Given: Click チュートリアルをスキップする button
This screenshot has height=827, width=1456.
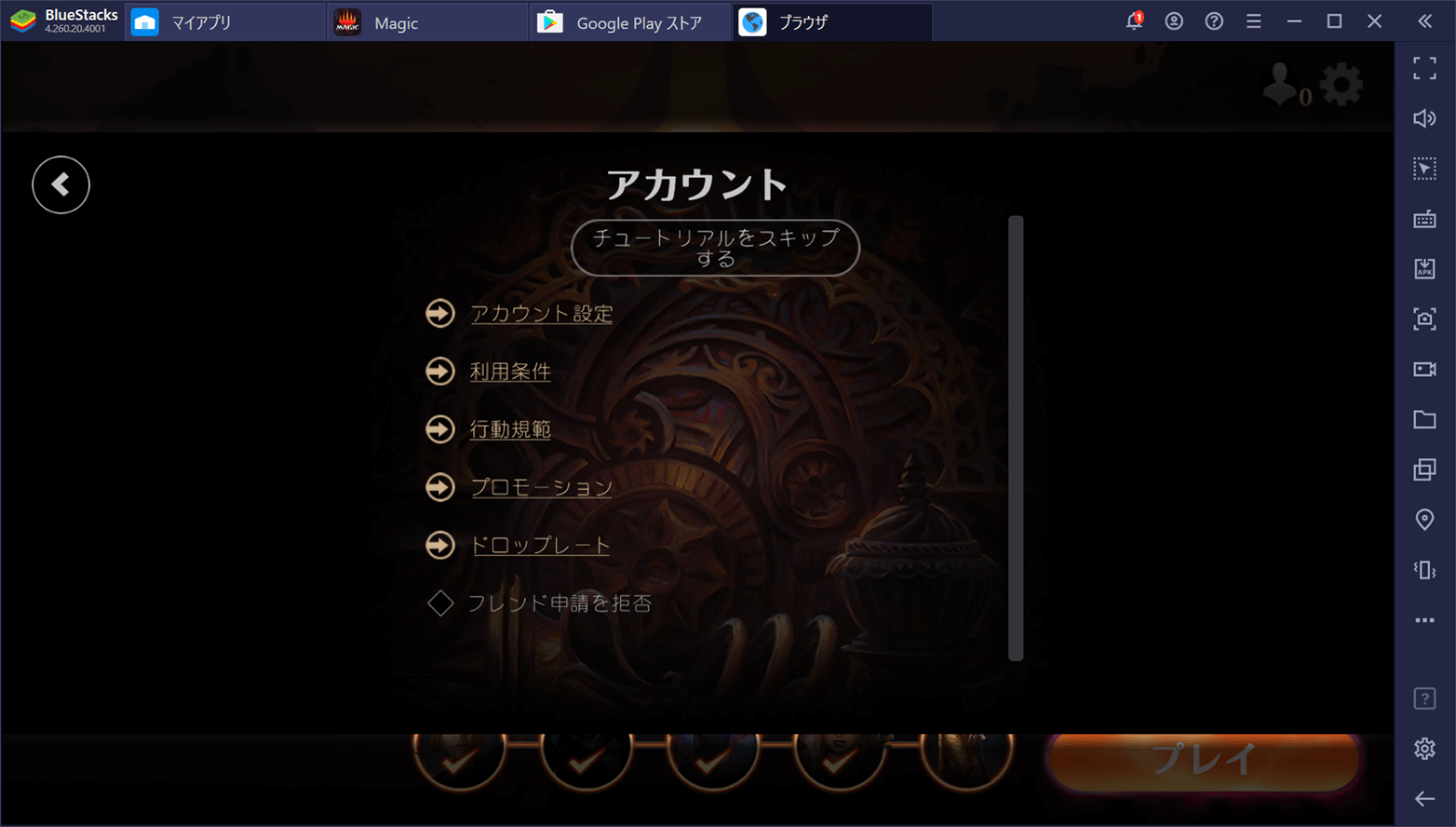Looking at the screenshot, I should [715, 248].
